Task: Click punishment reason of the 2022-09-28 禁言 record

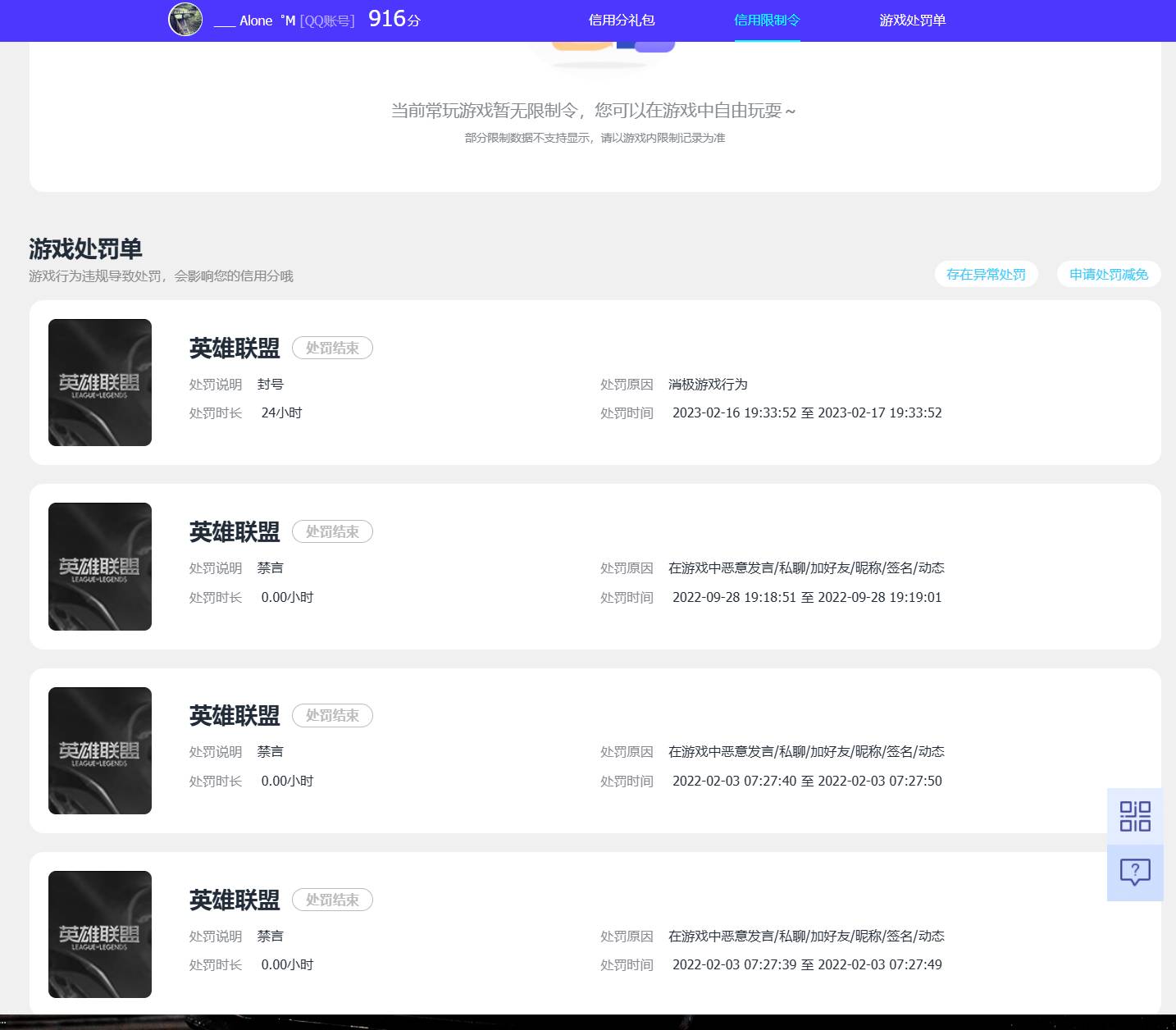Action: tap(806, 567)
